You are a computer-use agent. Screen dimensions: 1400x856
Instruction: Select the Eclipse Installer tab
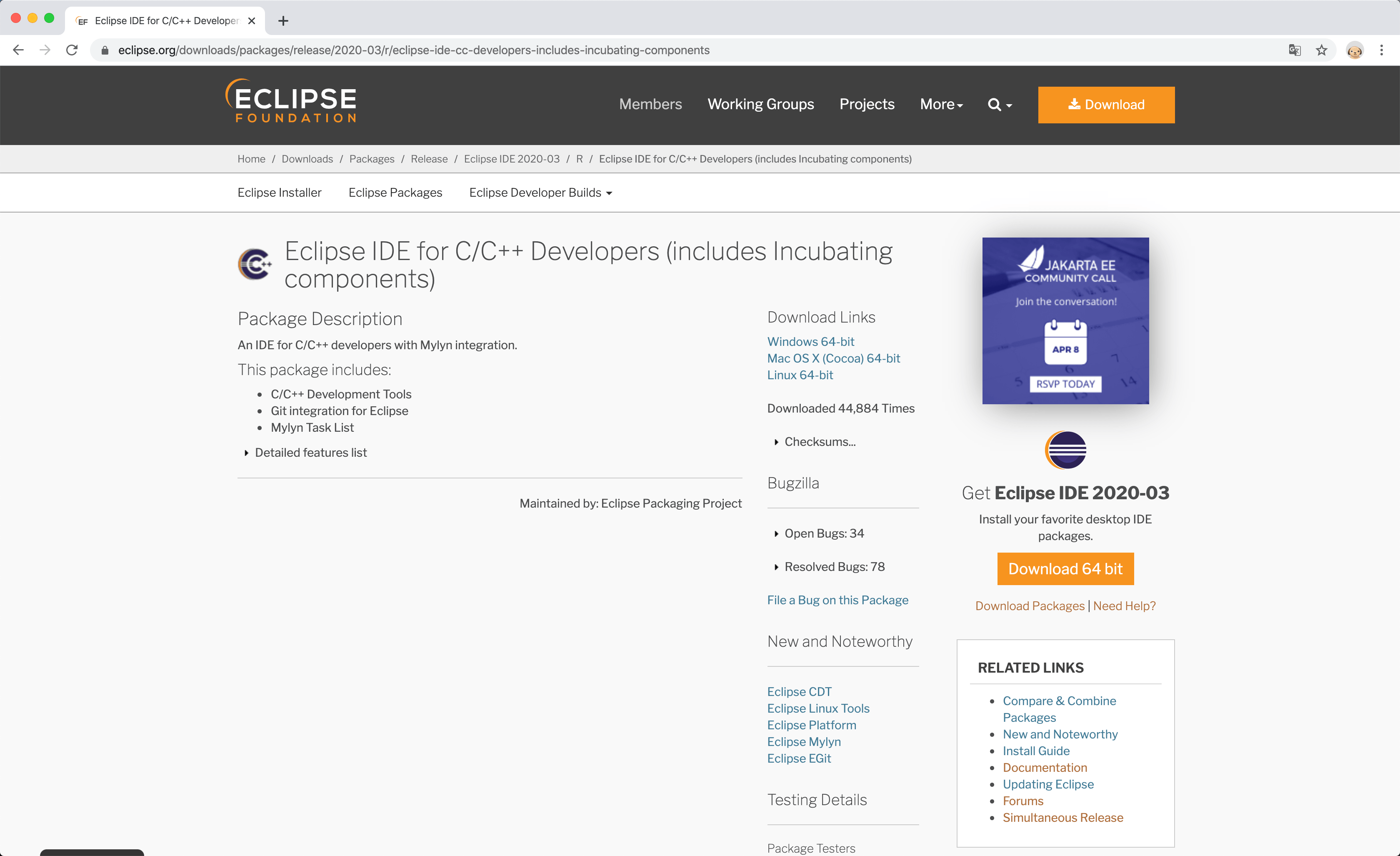[x=279, y=193]
